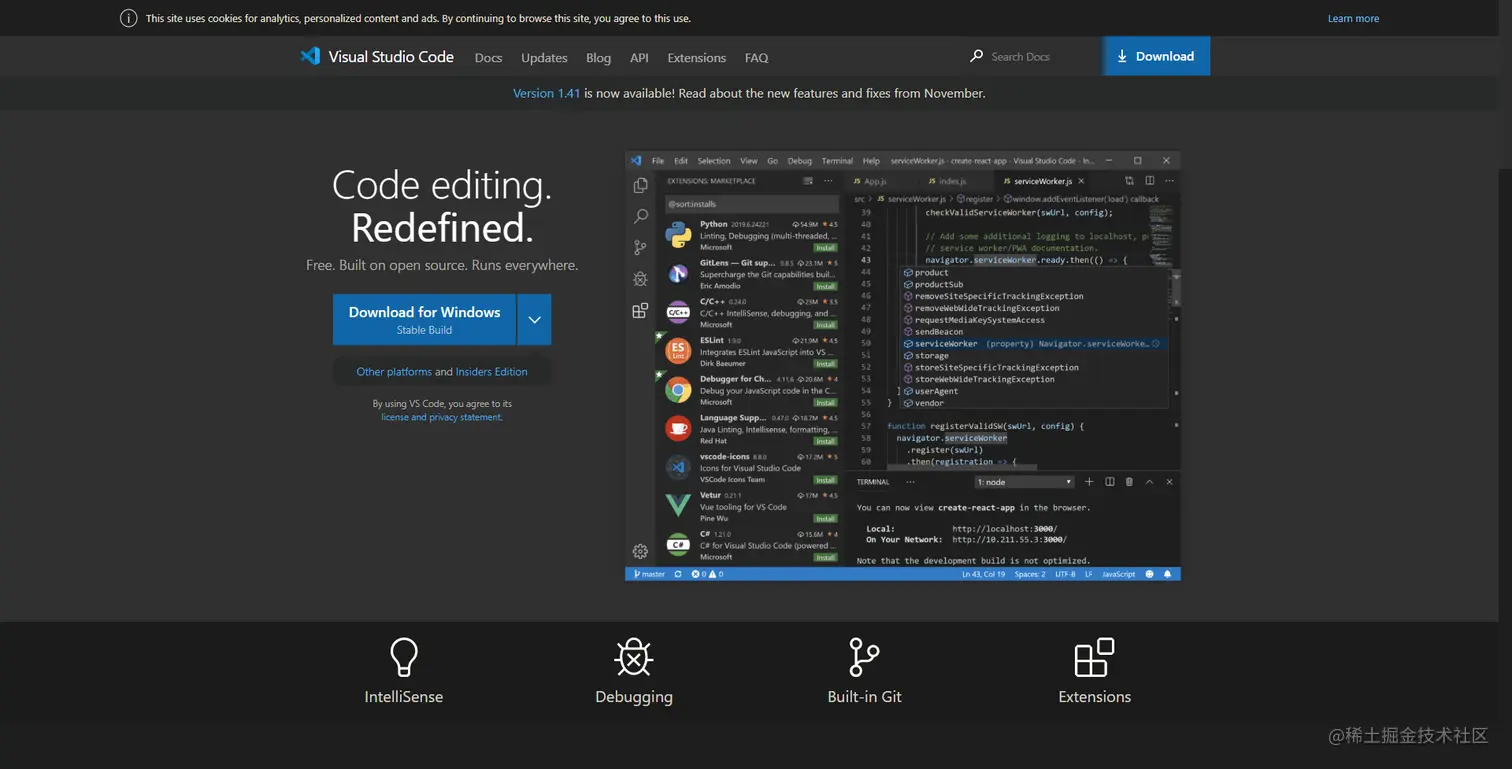Click Install button for Python extension

coord(825,247)
